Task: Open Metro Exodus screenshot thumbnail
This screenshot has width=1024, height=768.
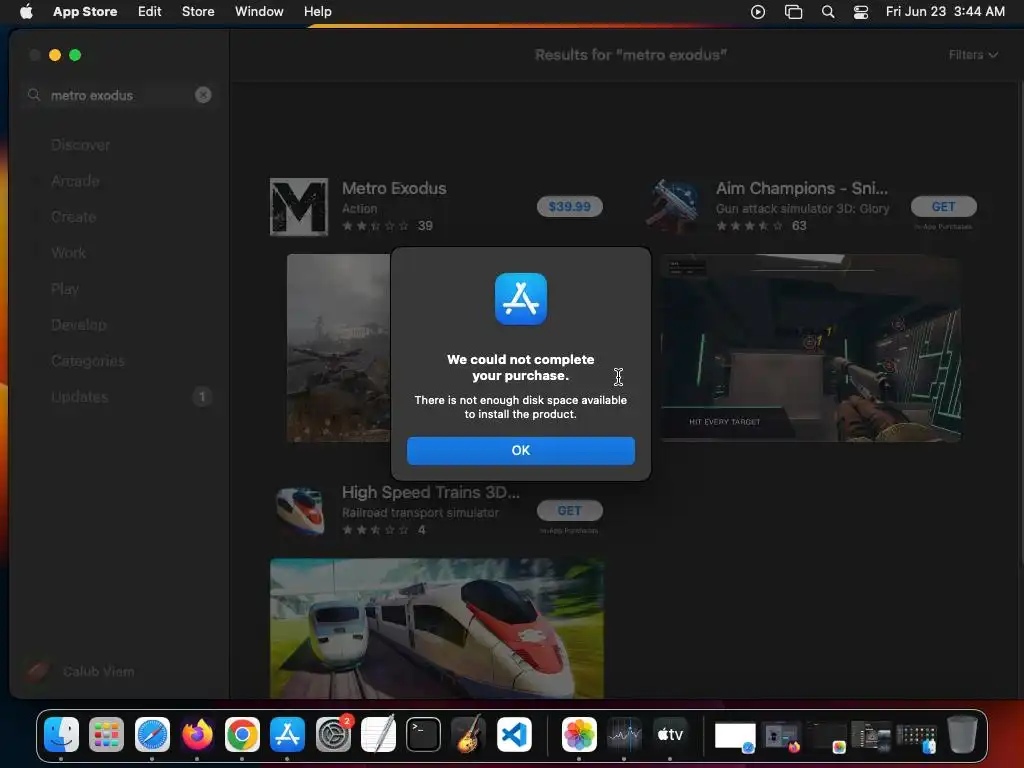Action: 338,348
